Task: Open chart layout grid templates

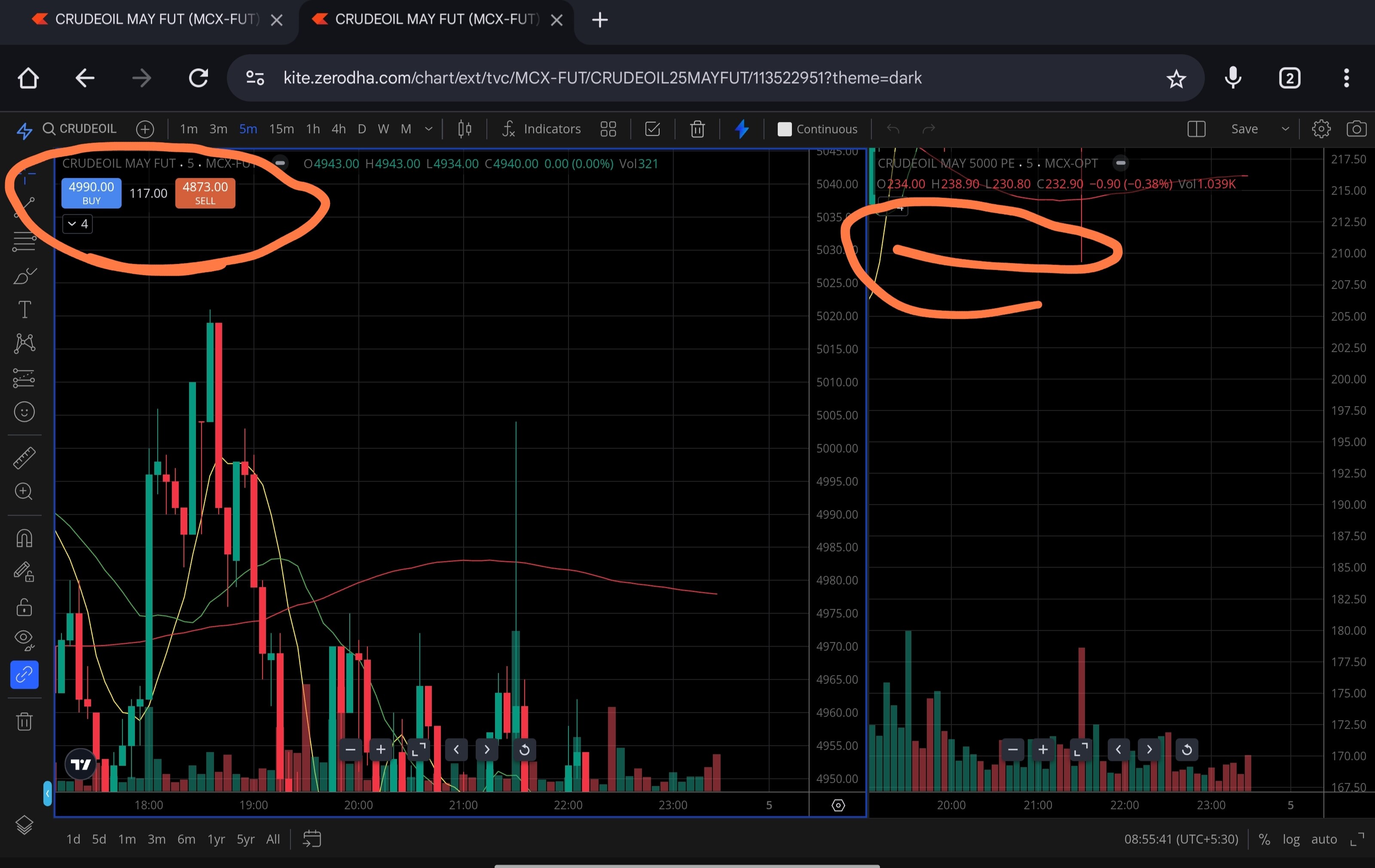Action: click(x=608, y=129)
